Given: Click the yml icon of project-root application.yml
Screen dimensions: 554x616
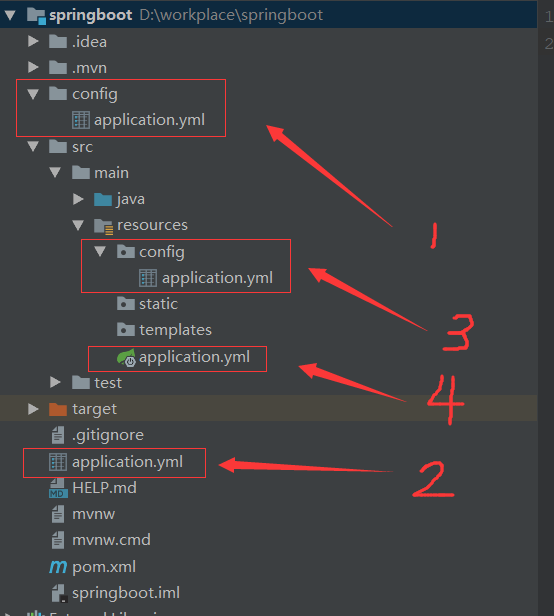Looking at the screenshot, I should point(58,462).
